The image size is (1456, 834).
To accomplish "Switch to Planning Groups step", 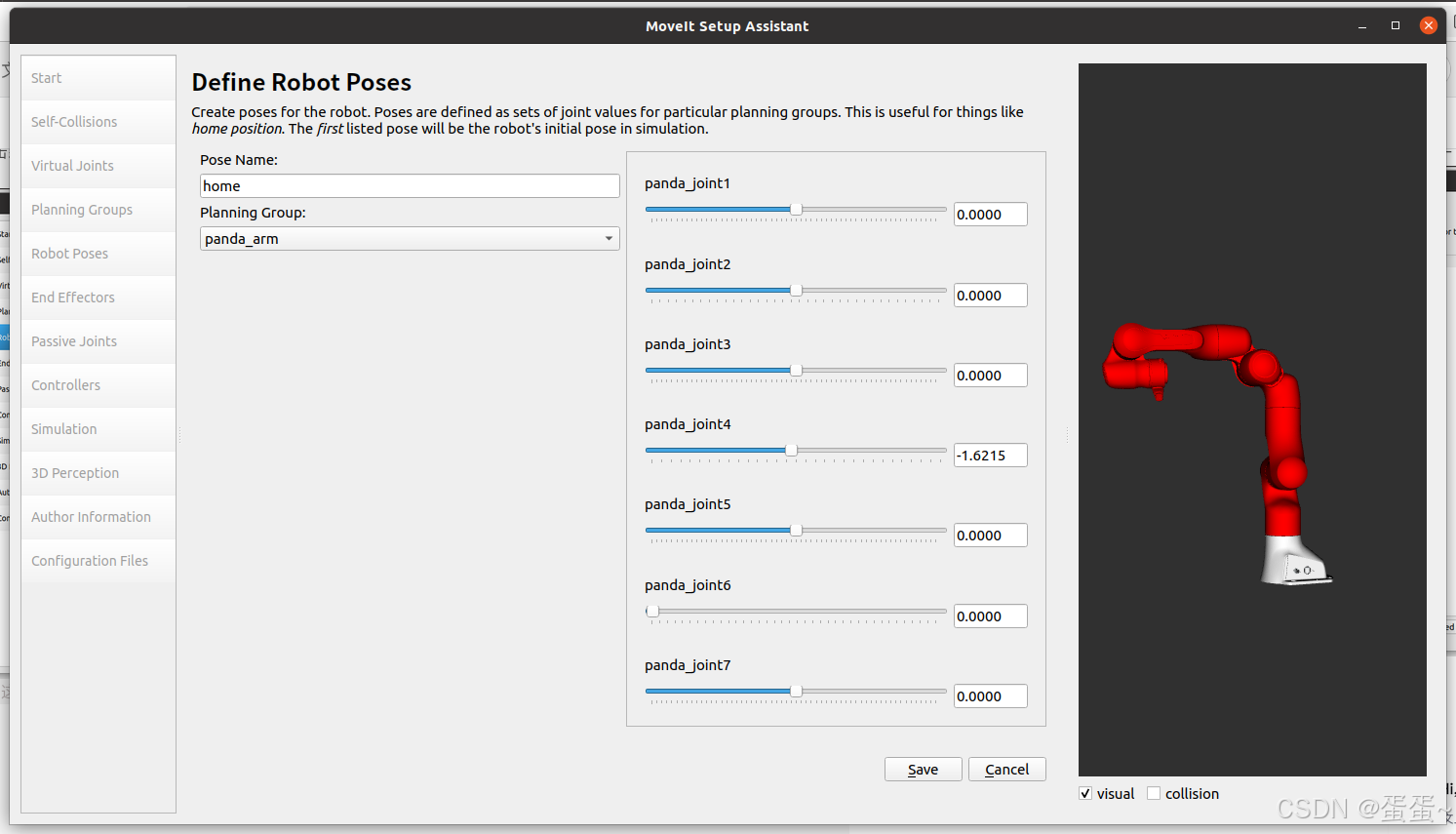I will coord(98,210).
